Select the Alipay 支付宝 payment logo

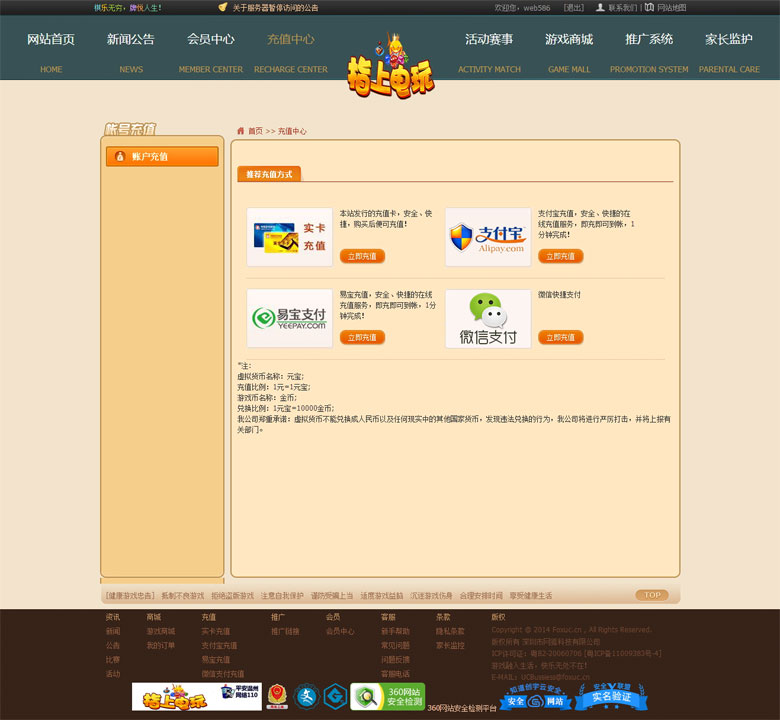pyautogui.click(x=487, y=237)
